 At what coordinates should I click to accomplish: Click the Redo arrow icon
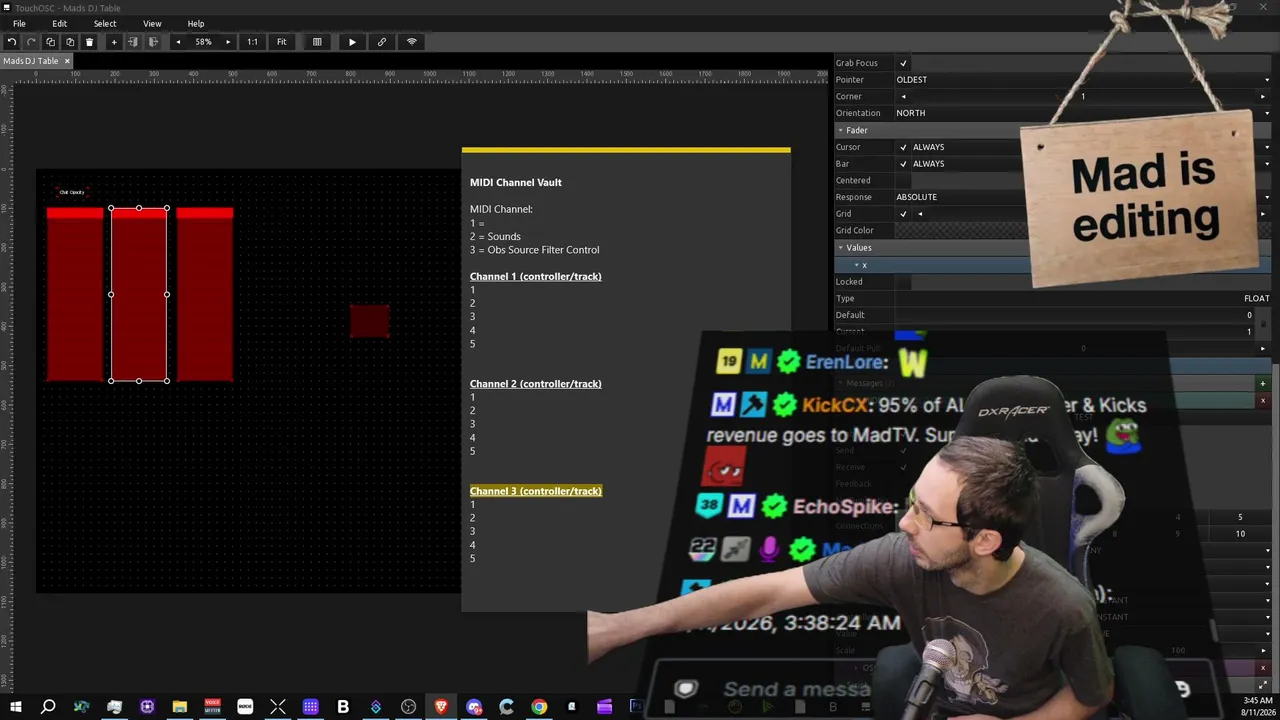coord(31,42)
